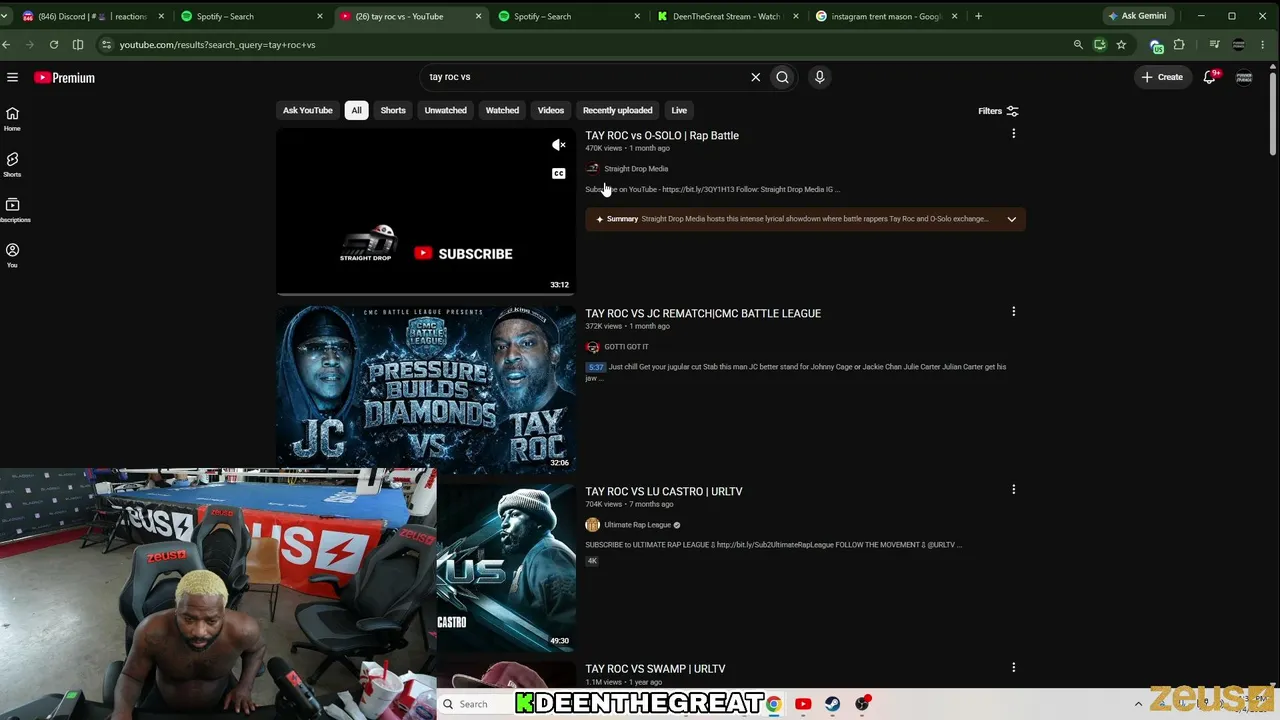Clear the YouTube search query
This screenshot has width=1280, height=720.
[x=755, y=77]
